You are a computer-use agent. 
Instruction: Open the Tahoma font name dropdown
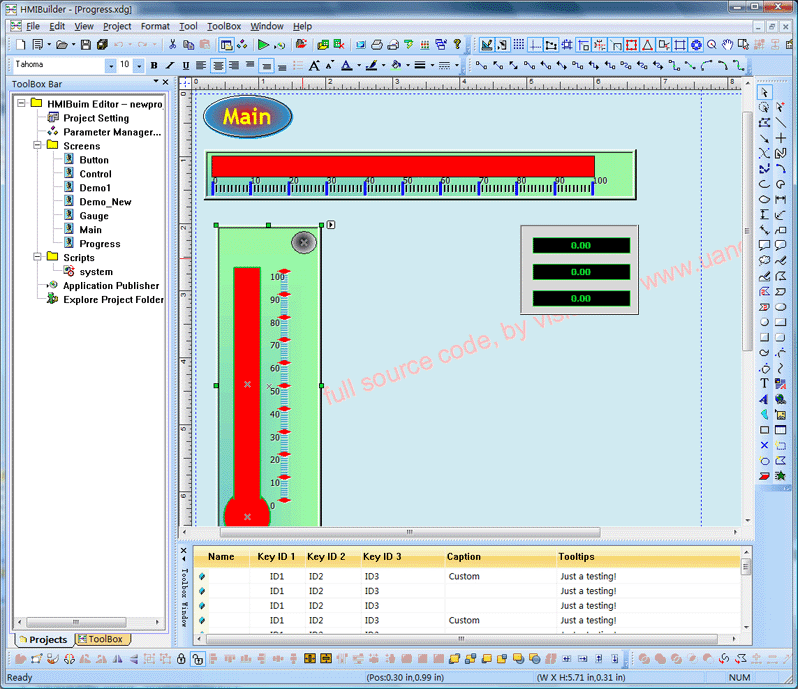pyautogui.click(x=109, y=65)
